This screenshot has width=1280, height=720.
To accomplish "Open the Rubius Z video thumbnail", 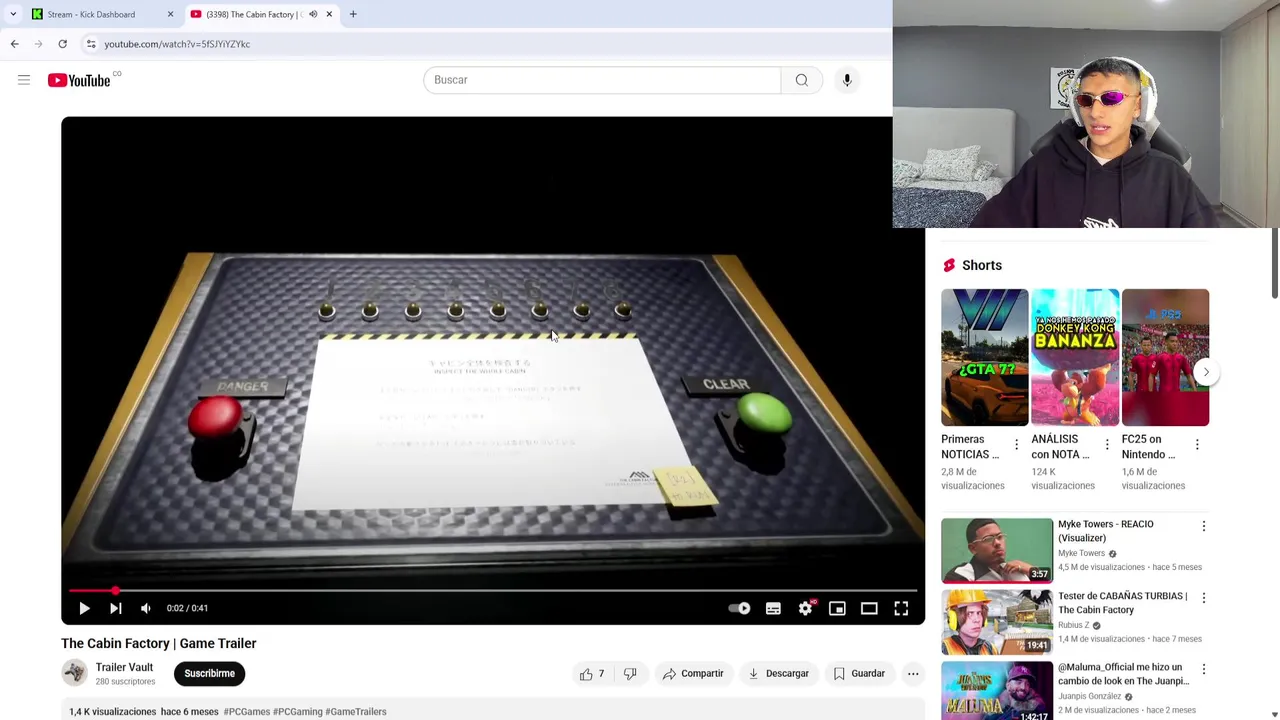I will coord(997,622).
